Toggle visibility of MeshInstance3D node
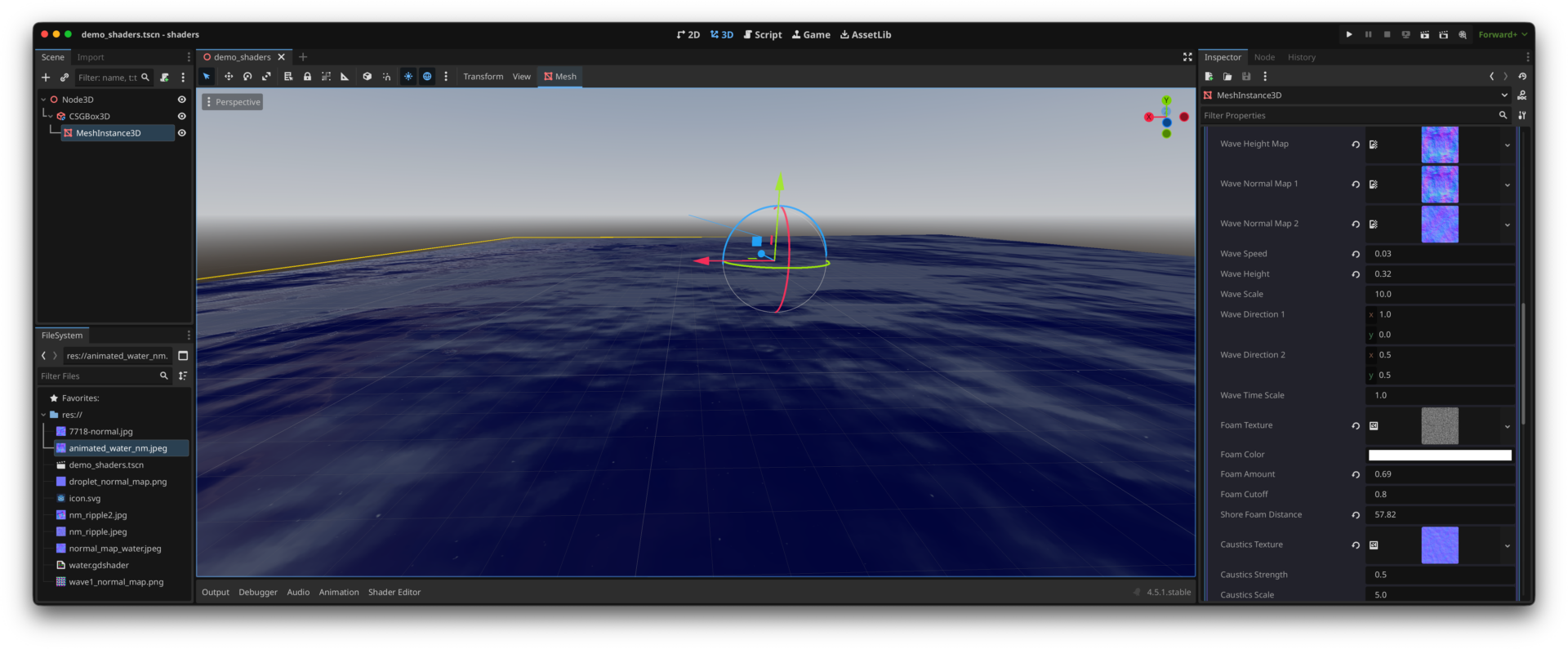1568x649 pixels. (x=182, y=133)
